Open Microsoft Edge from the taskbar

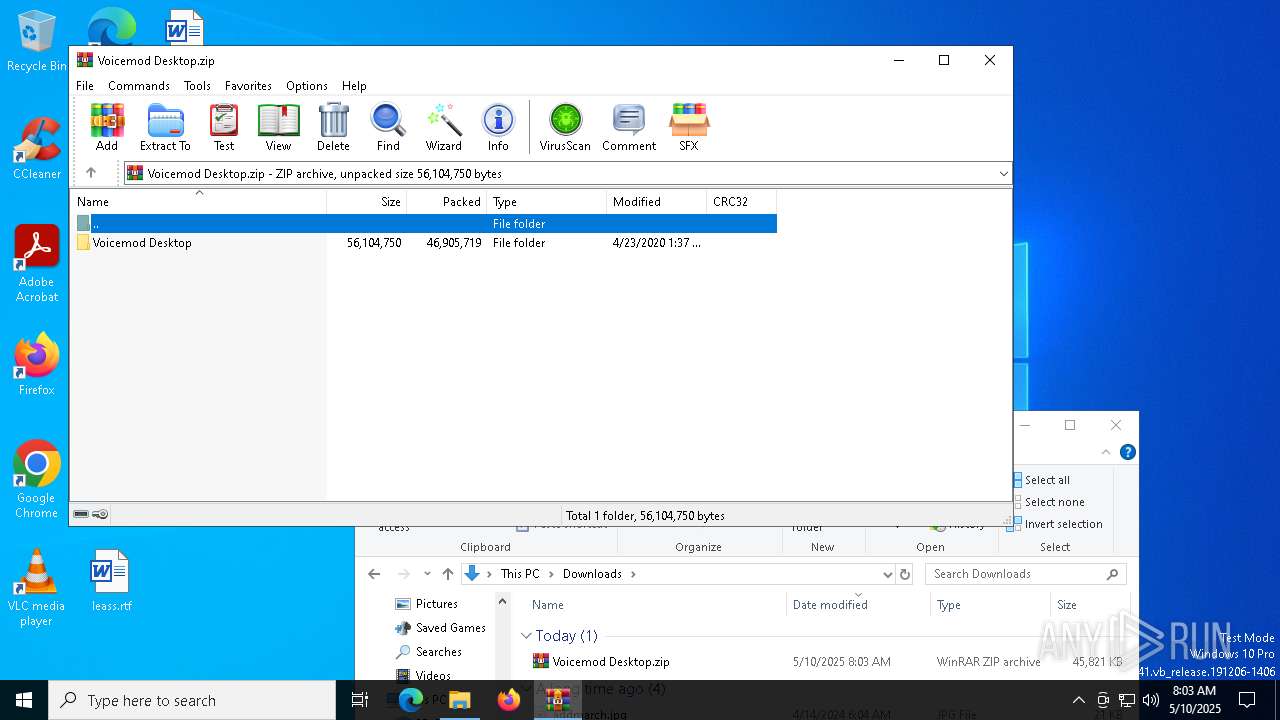click(x=411, y=700)
